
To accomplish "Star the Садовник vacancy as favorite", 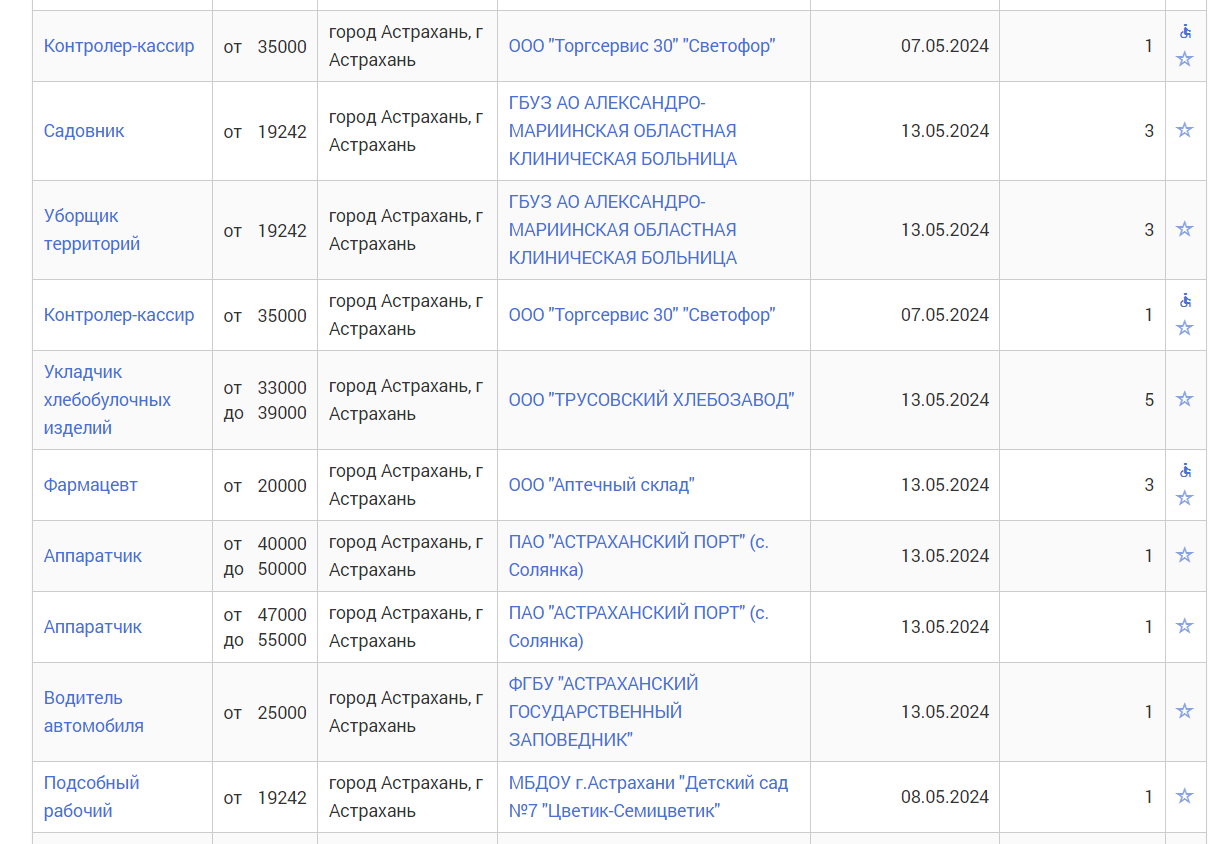I will click(1184, 130).
